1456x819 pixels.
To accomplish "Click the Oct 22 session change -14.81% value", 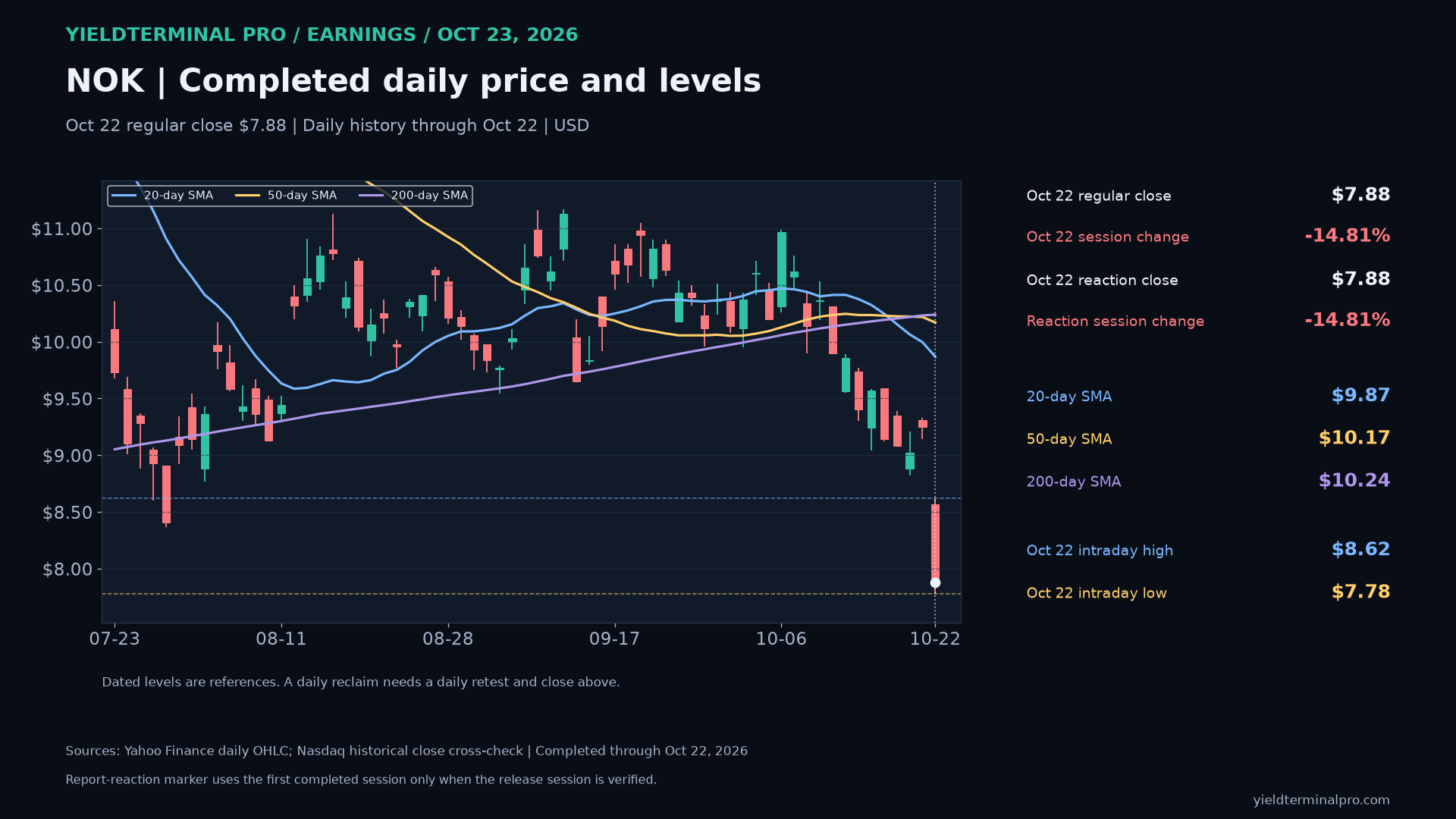I will tap(1347, 236).
